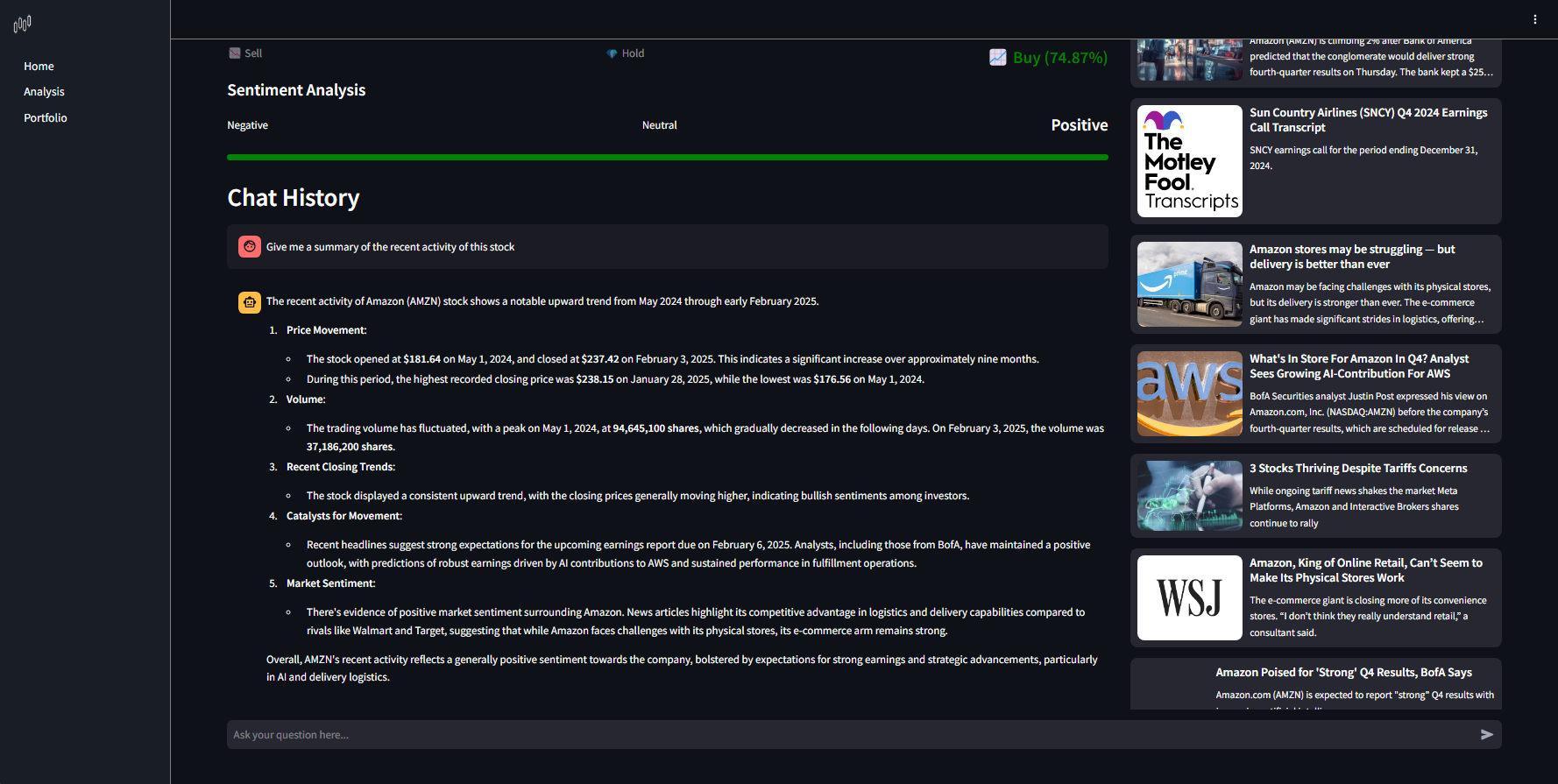This screenshot has width=1558, height=784.
Task: Open Amazon, King of Online Retail article
Action: pyautogui.click(x=1366, y=570)
